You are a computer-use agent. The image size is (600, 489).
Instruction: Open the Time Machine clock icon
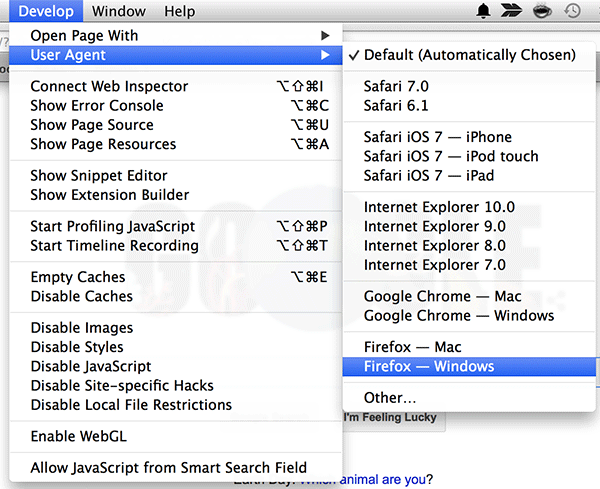(x=572, y=12)
